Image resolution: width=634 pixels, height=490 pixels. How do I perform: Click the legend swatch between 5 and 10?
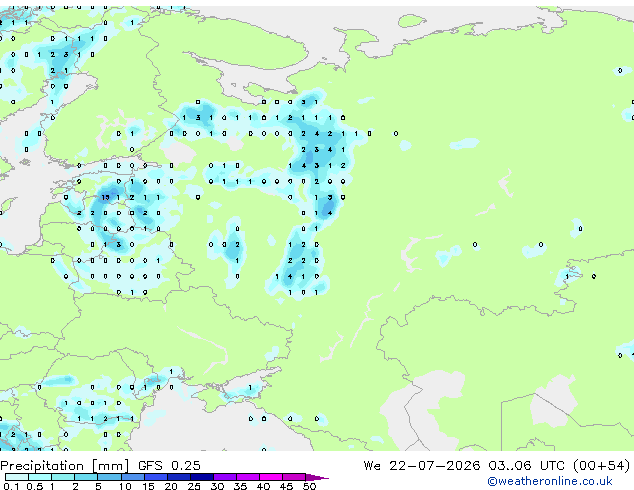tap(110, 477)
